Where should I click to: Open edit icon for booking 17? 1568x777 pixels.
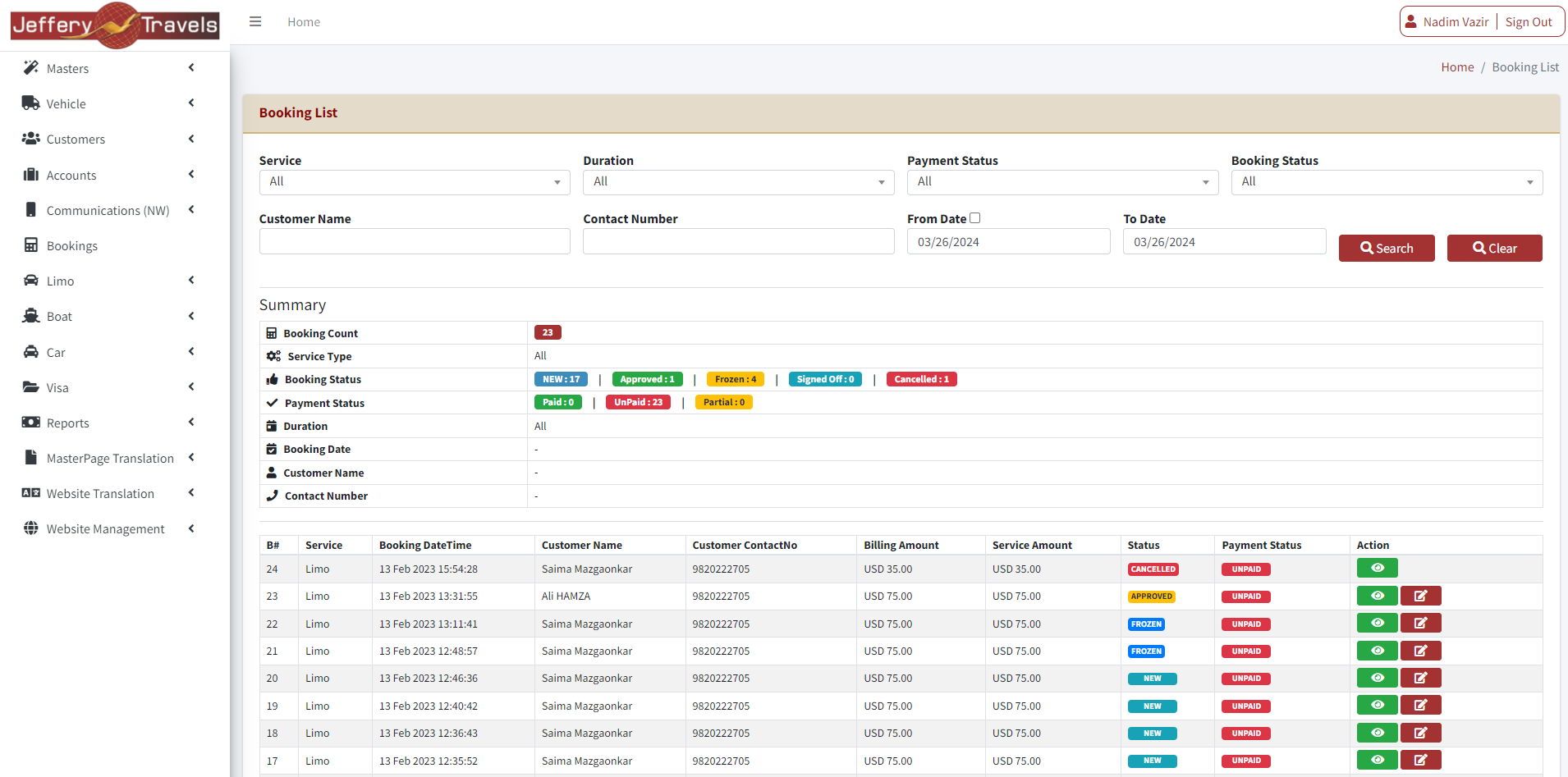(x=1420, y=761)
